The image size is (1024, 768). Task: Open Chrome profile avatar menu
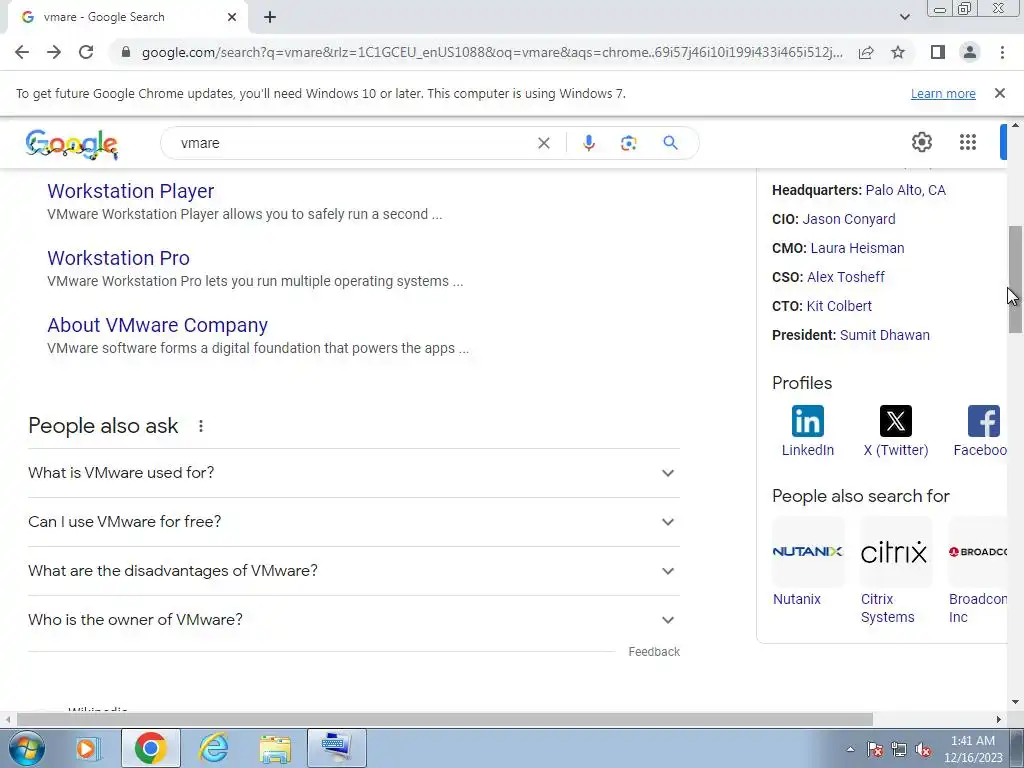tap(970, 52)
